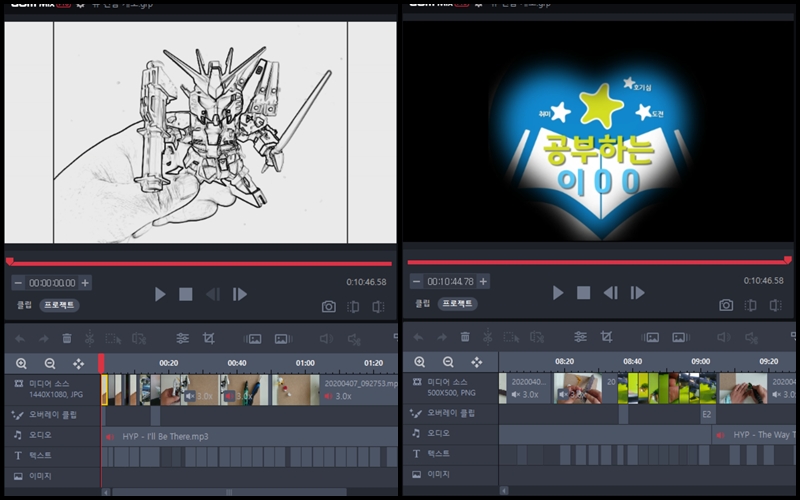Zoom out the left timeline
The width and height of the screenshot is (800, 500).
pos(50,363)
